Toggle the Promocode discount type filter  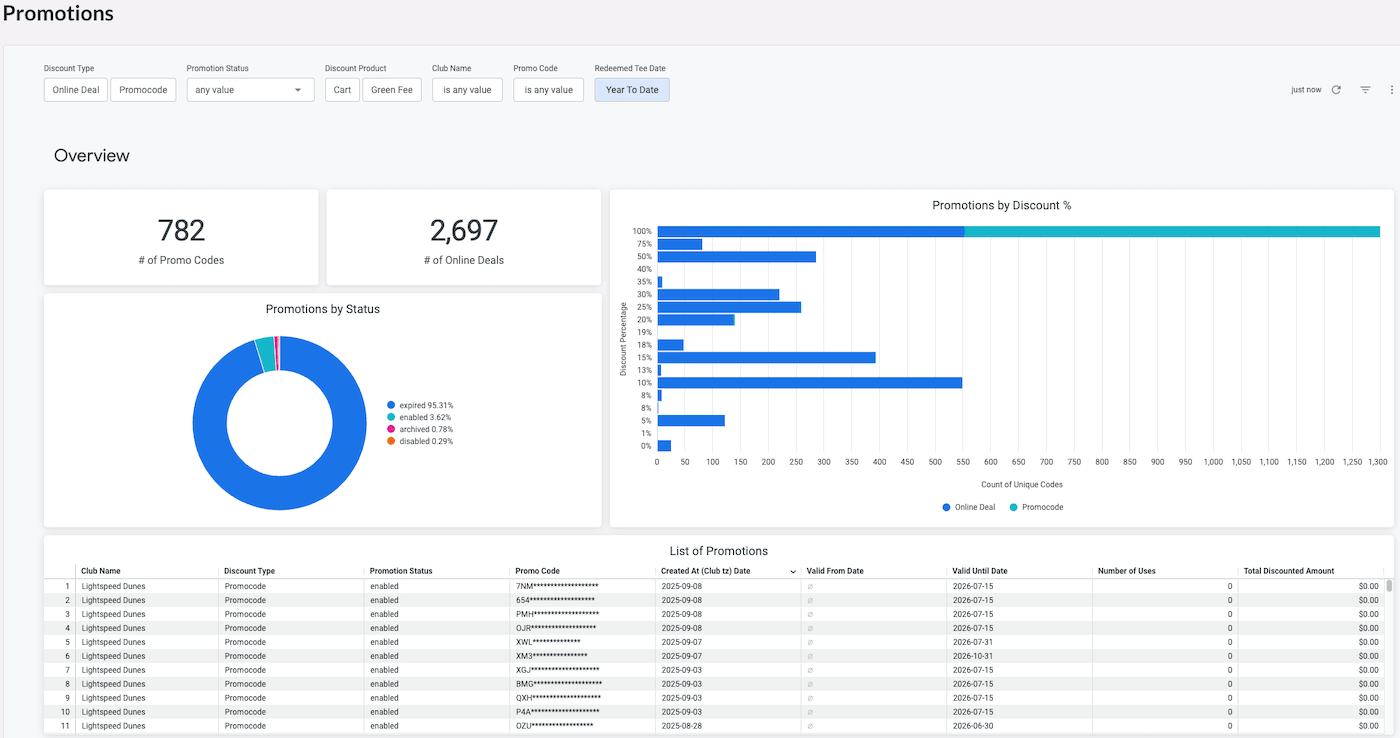click(143, 90)
